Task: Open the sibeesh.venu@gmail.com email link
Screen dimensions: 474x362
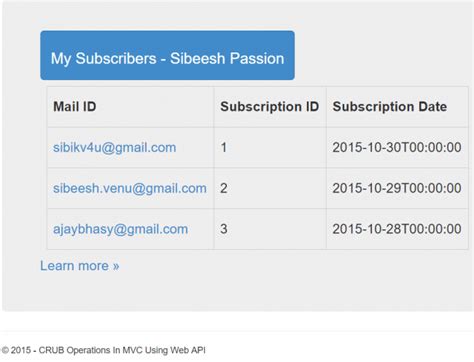Action: [130, 188]
